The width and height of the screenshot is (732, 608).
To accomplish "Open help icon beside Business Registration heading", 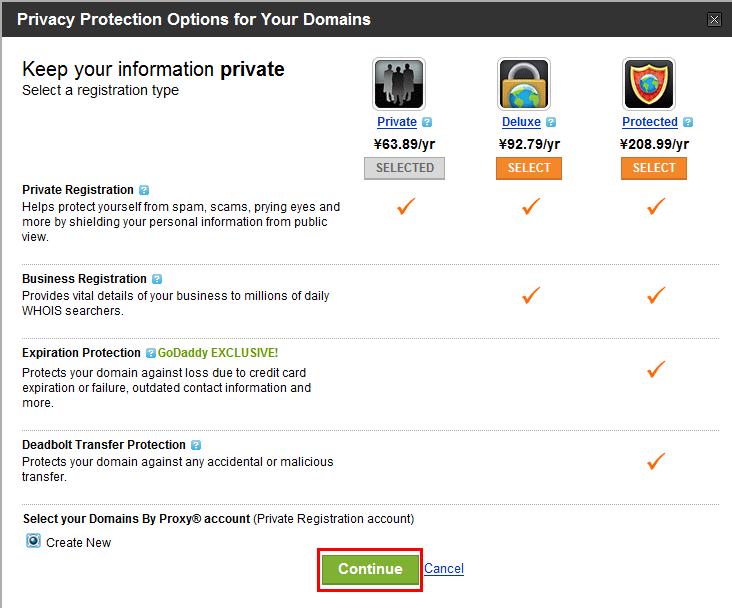I will 157,279.
